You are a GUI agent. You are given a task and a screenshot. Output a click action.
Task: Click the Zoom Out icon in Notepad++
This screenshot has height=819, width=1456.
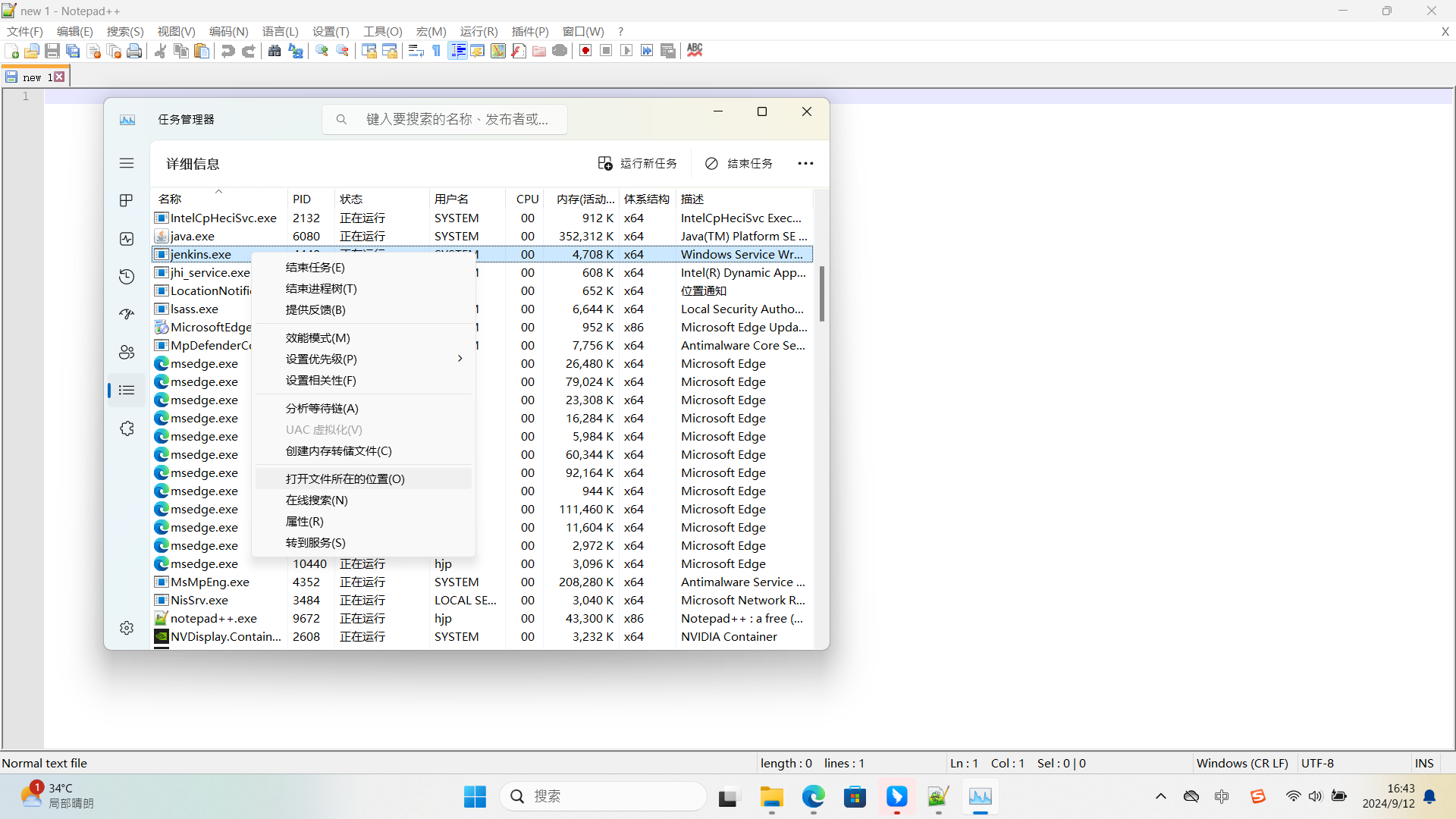343,51
